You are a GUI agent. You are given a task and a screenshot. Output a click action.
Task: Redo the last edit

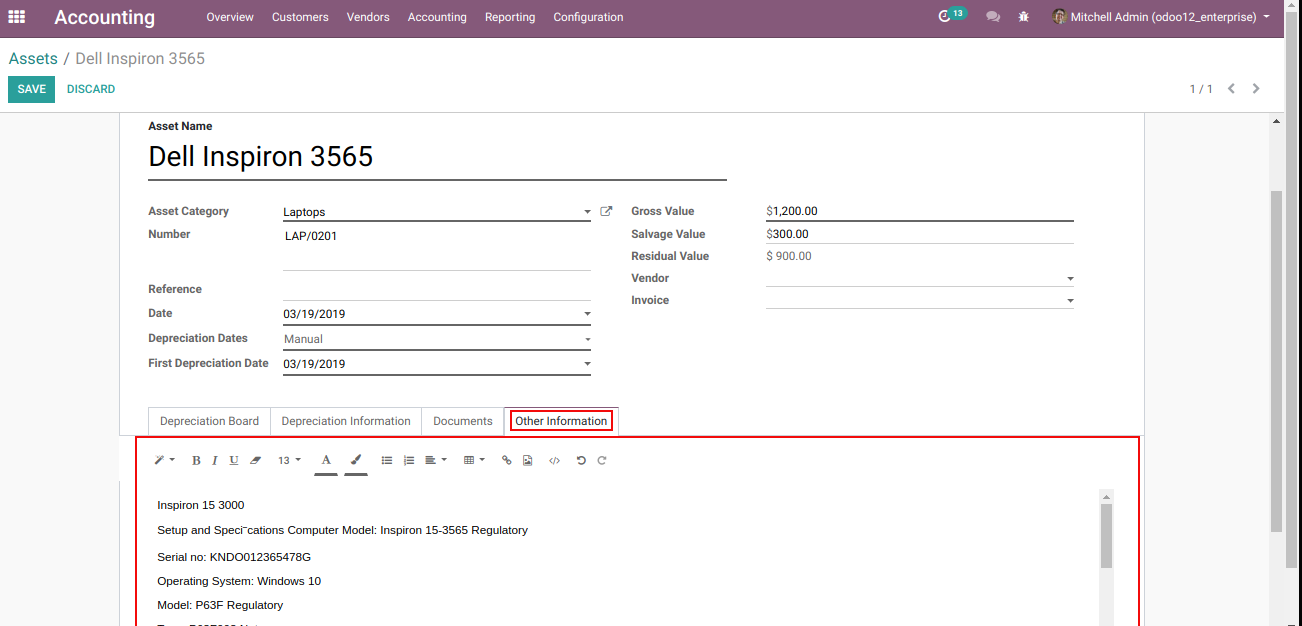602,460
